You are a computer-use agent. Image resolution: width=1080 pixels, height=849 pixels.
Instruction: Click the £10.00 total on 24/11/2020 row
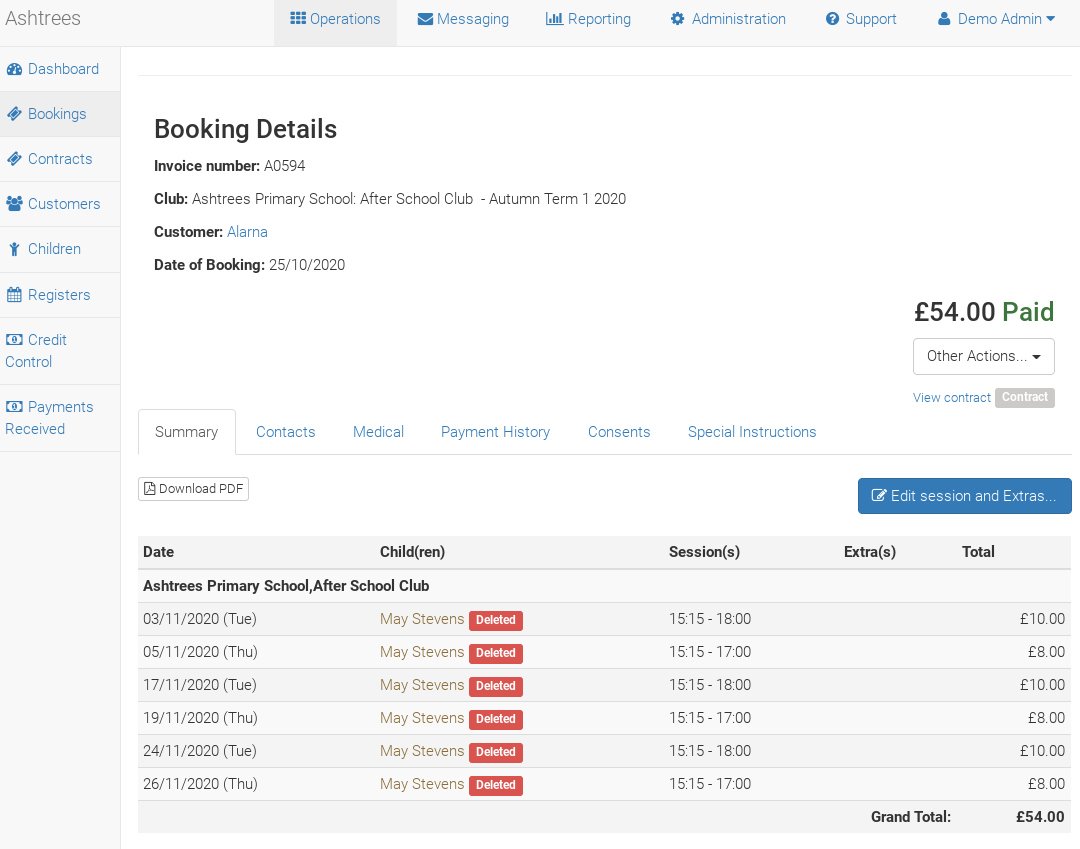tap(1042, 751)
